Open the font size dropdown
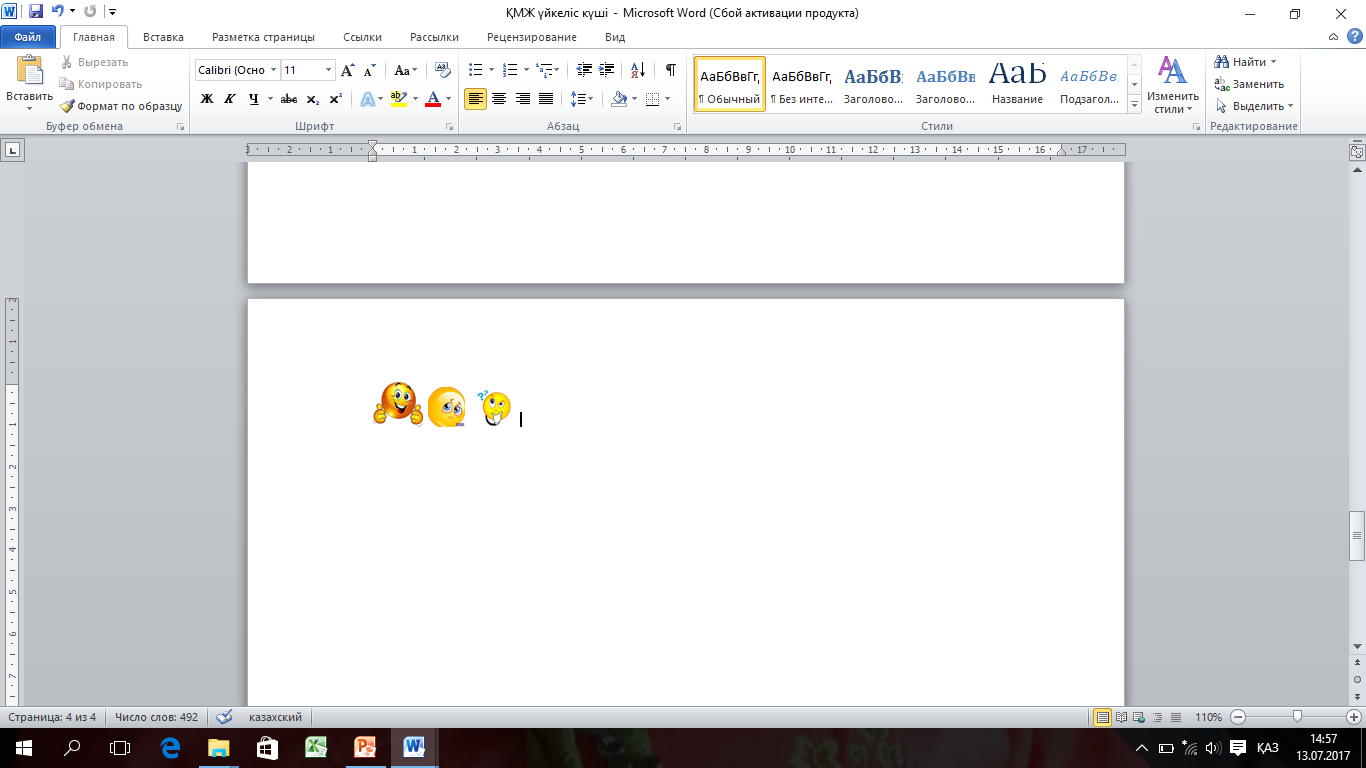 click(329, 70)
